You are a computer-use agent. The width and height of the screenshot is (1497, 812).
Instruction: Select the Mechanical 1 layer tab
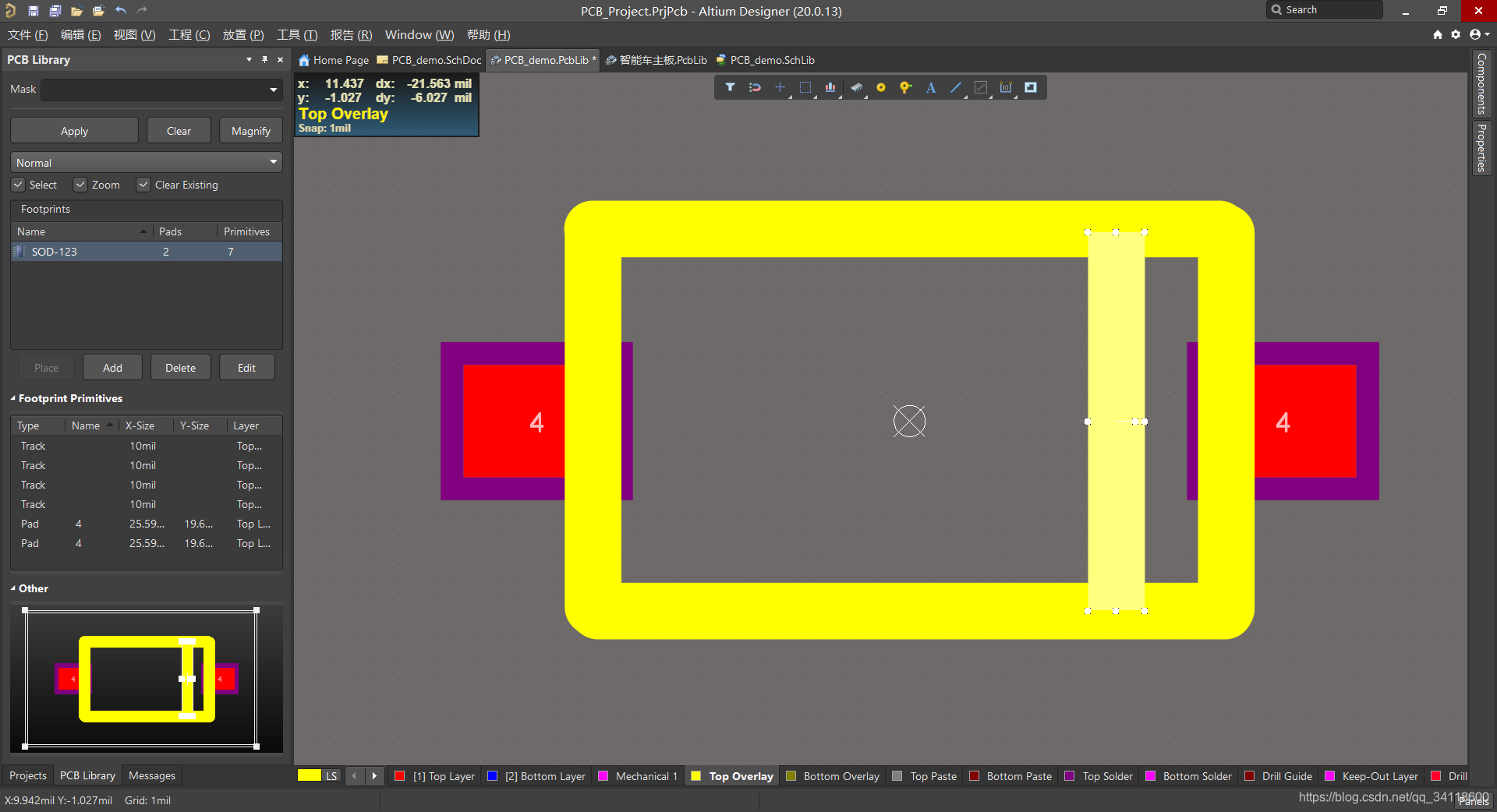coord(638,776)
